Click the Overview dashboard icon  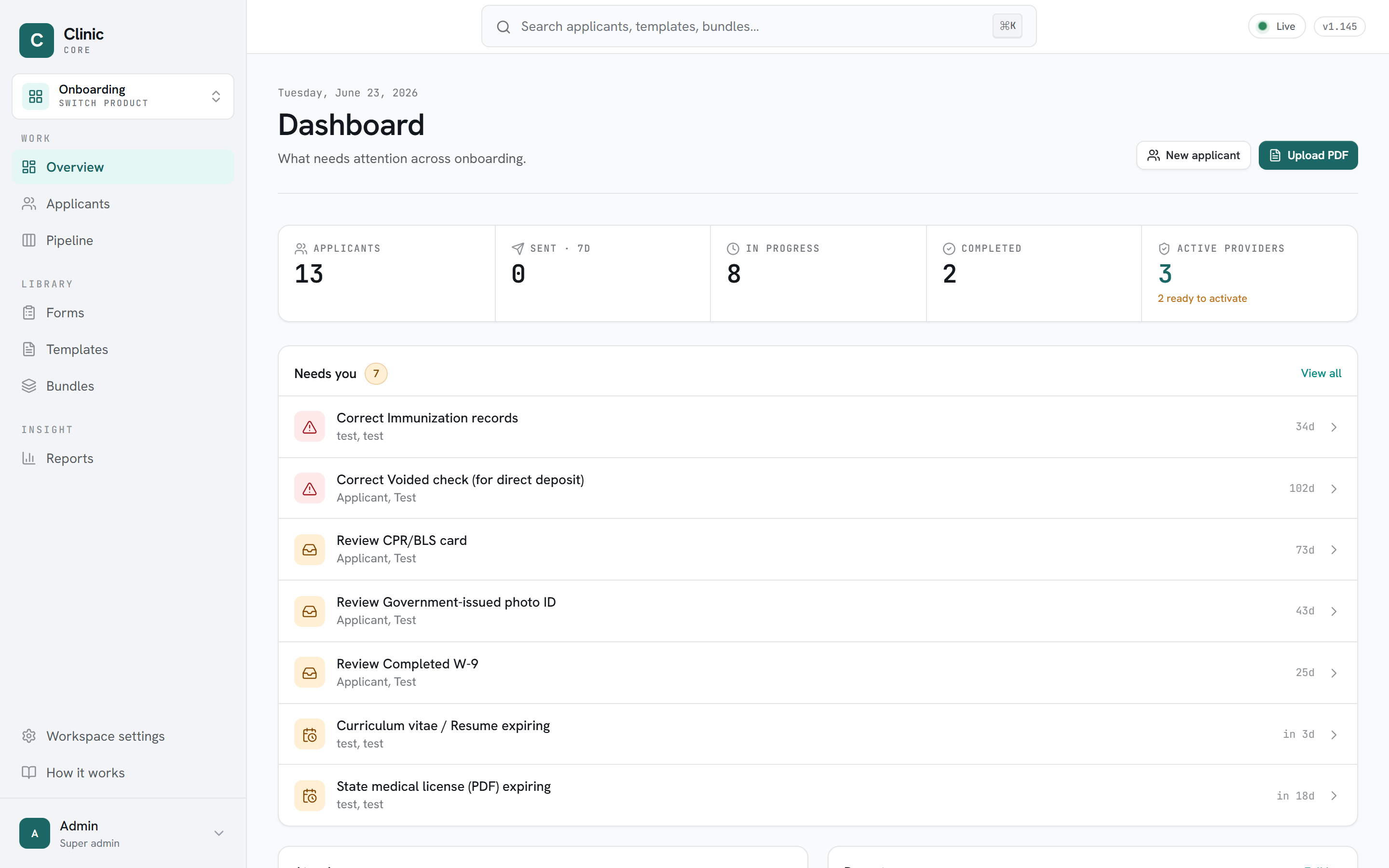tap(29, 167)
